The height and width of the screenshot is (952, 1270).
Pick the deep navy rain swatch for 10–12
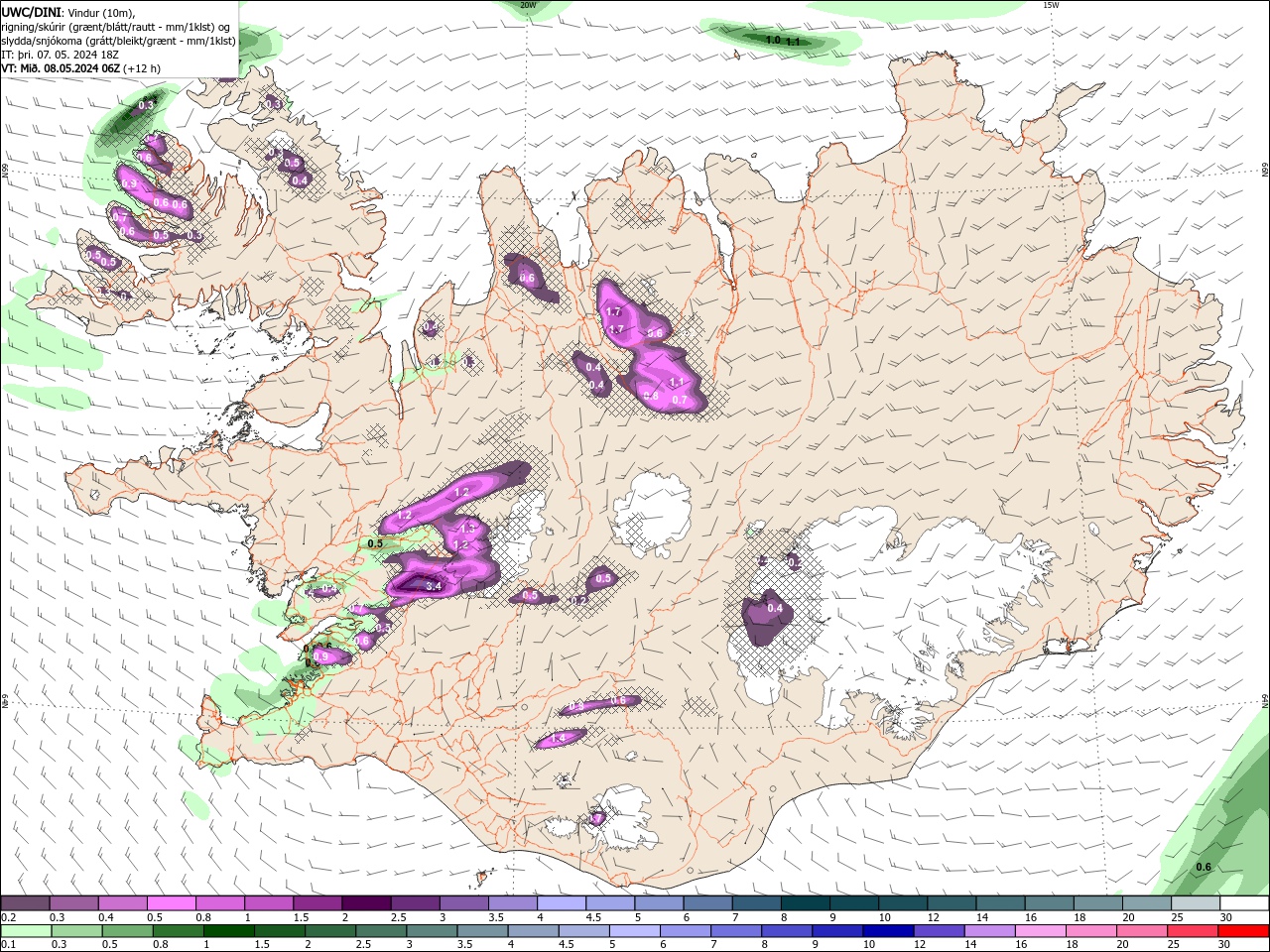(888, 931)
